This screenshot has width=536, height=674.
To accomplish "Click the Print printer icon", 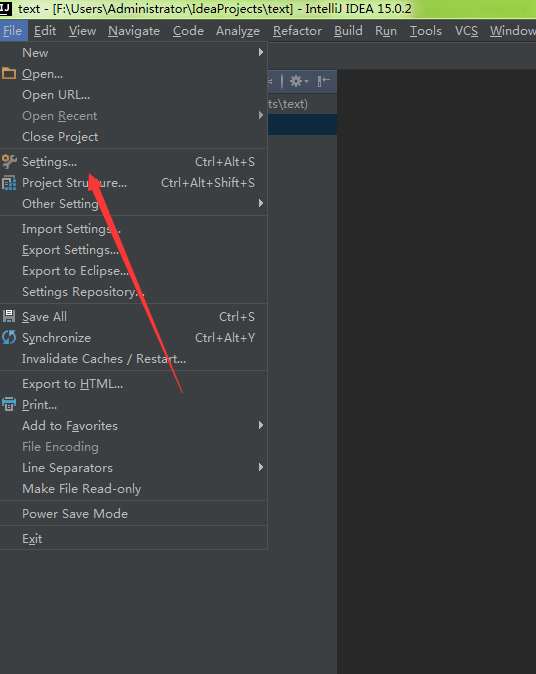I will [x=9, y=404].
